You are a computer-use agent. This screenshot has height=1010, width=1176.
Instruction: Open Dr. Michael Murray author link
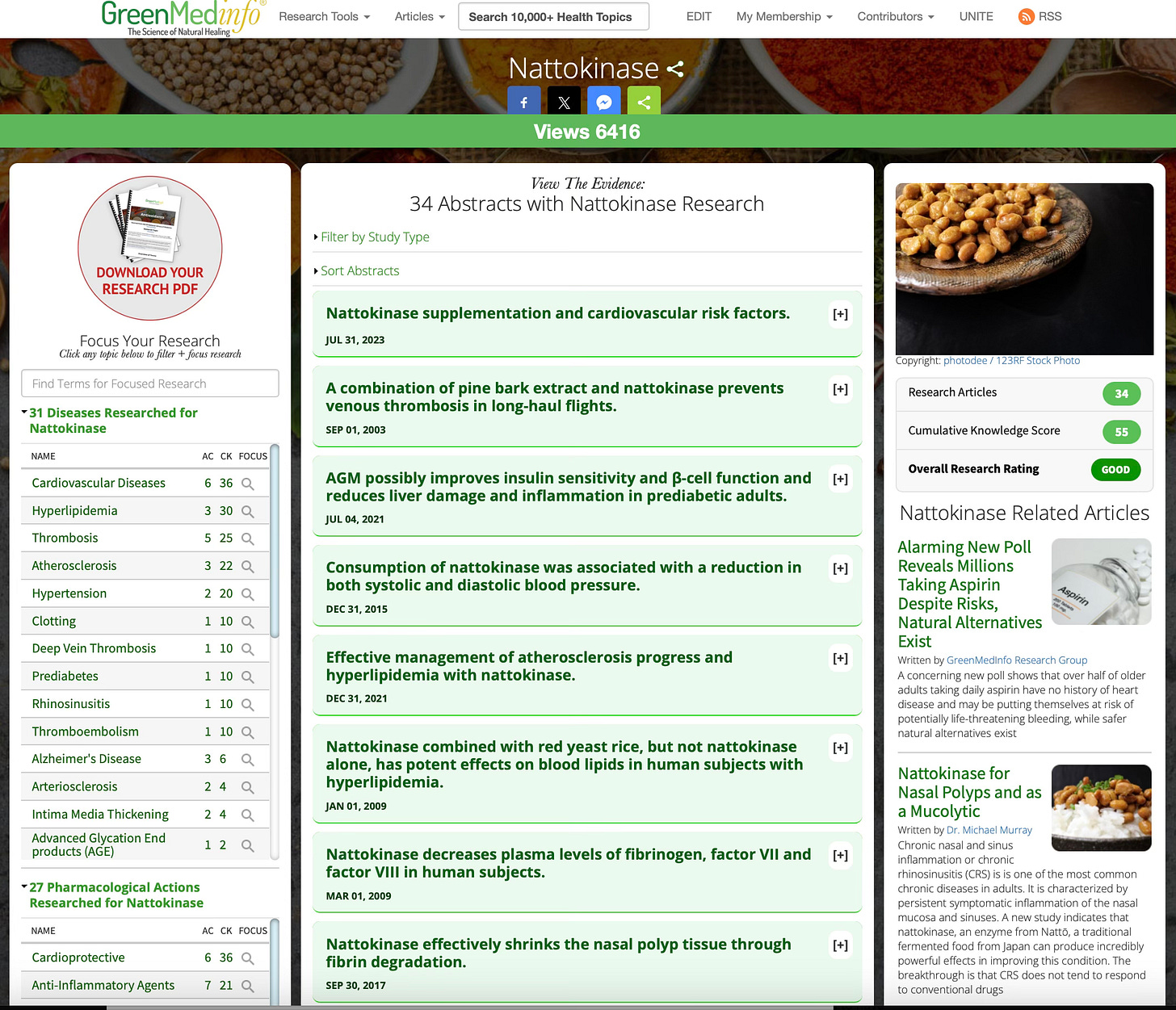coord(989,830)
